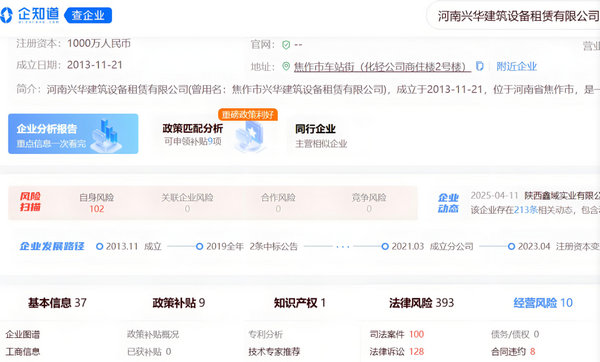Open the address link 焦作市车站街
Image resolution: width=600 pixels, height=362 pixels.
(x=382, y=67)
